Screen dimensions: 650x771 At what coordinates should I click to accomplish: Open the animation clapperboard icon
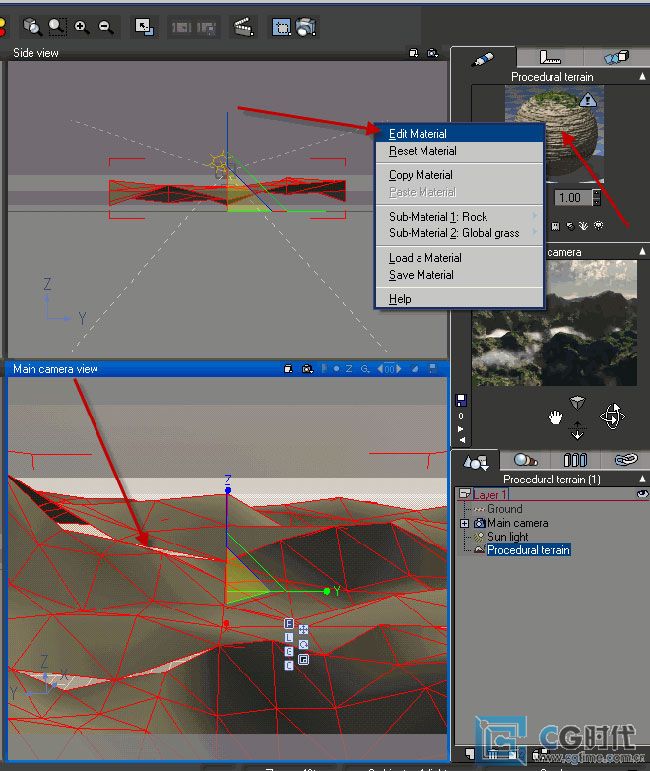243,27
